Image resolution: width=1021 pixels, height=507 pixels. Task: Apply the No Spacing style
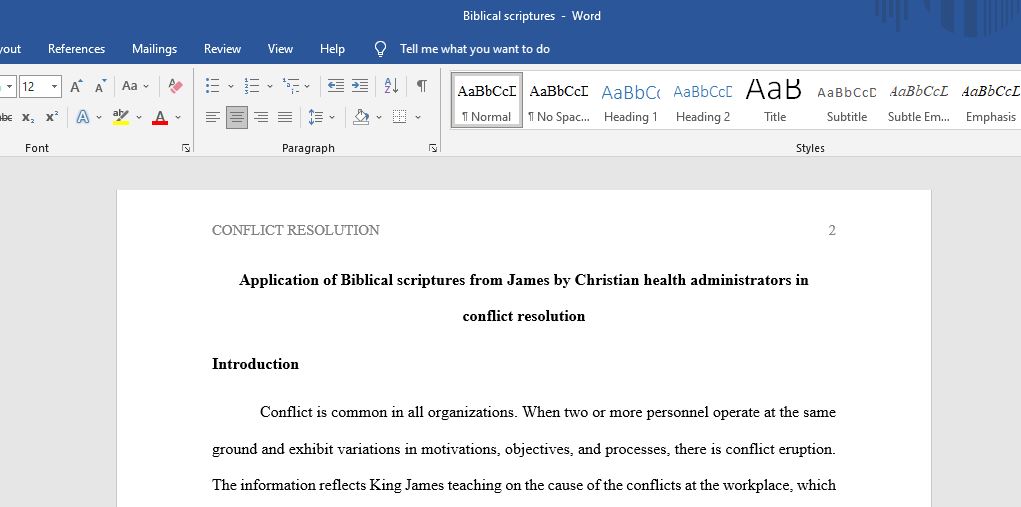[559, 100]
